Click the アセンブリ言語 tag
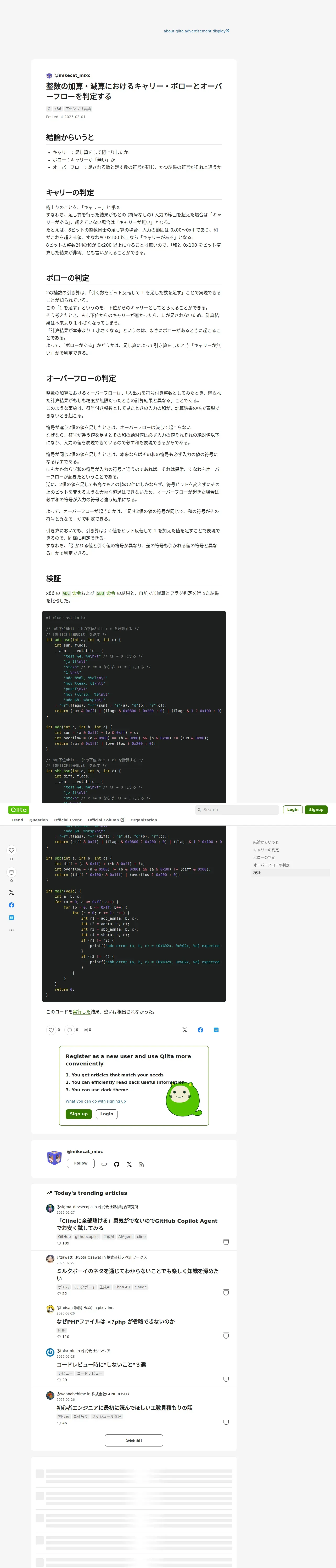Image resolution: width=336 pixels, height=1568 pixels. tap(78, 109)
